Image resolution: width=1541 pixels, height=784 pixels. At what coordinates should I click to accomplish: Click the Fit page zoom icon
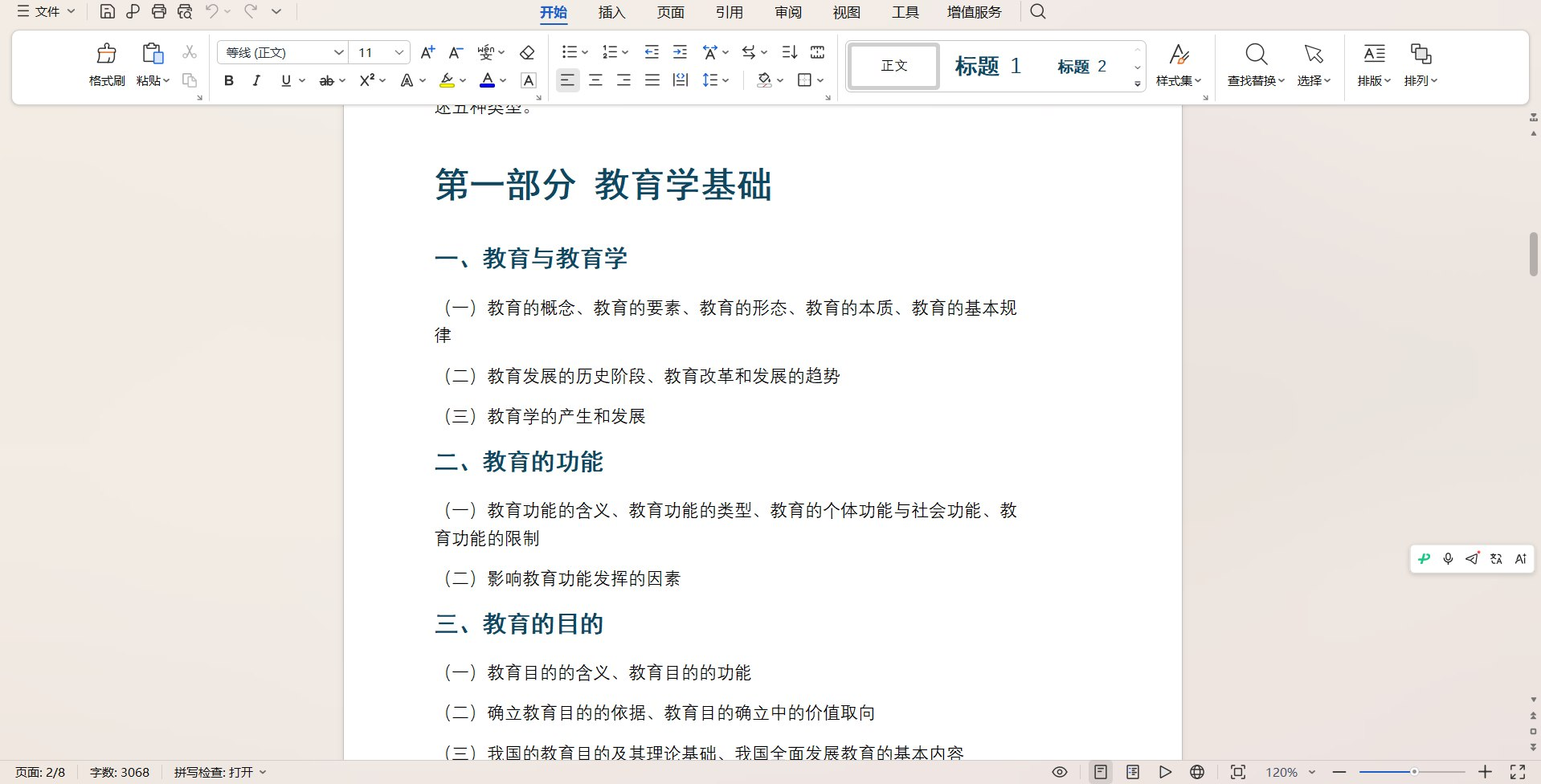1238,772
